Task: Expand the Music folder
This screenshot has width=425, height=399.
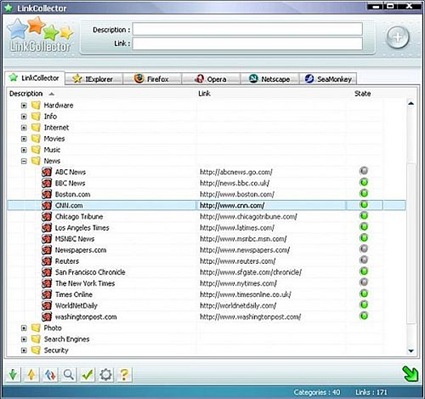Action: click(x=24, y=150)
